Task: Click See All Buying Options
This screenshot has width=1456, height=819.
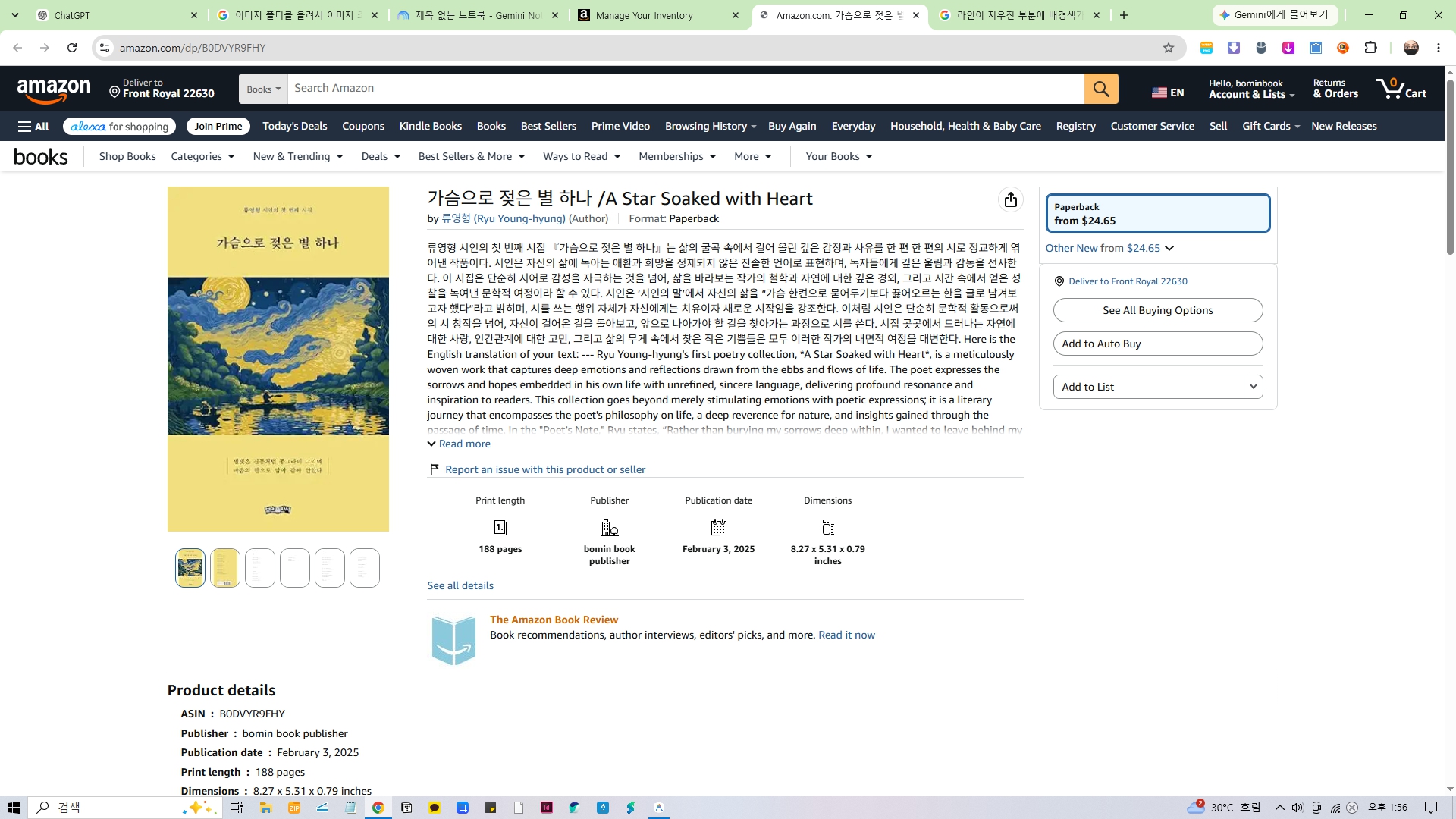Action: pyautogui.click(x=1158, y=310)
